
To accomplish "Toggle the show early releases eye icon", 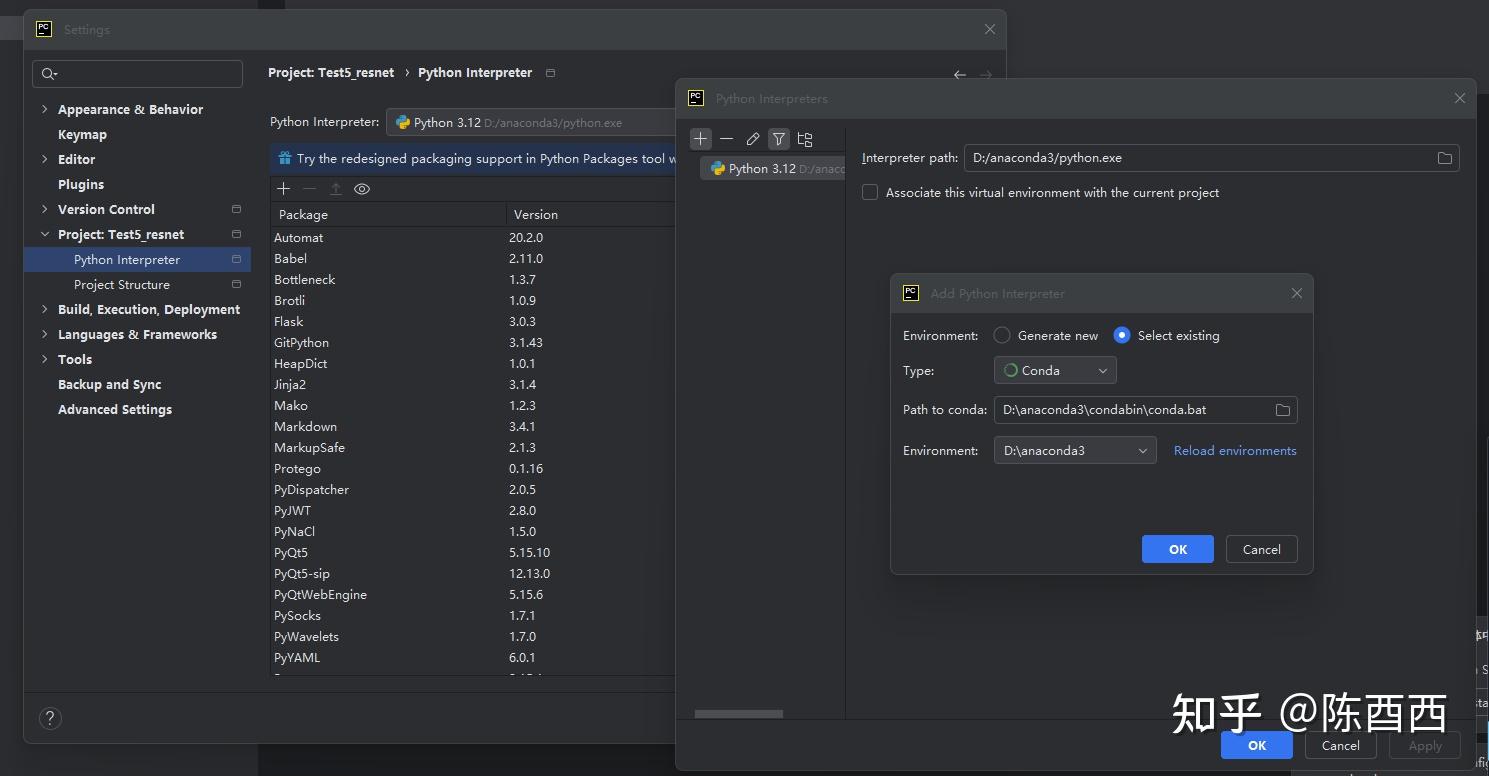I will (x=362, y=189).
